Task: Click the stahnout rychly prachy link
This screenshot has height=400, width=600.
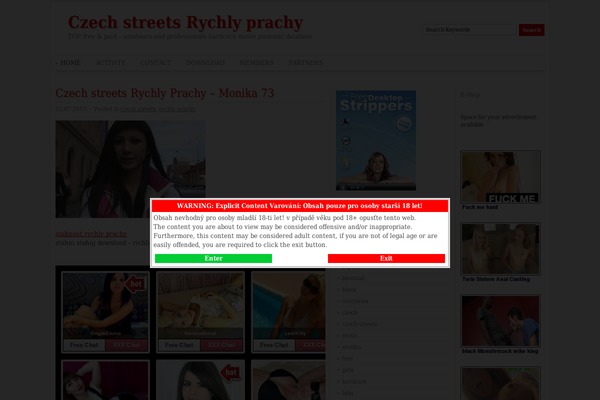Action: (x=91, y=234)
